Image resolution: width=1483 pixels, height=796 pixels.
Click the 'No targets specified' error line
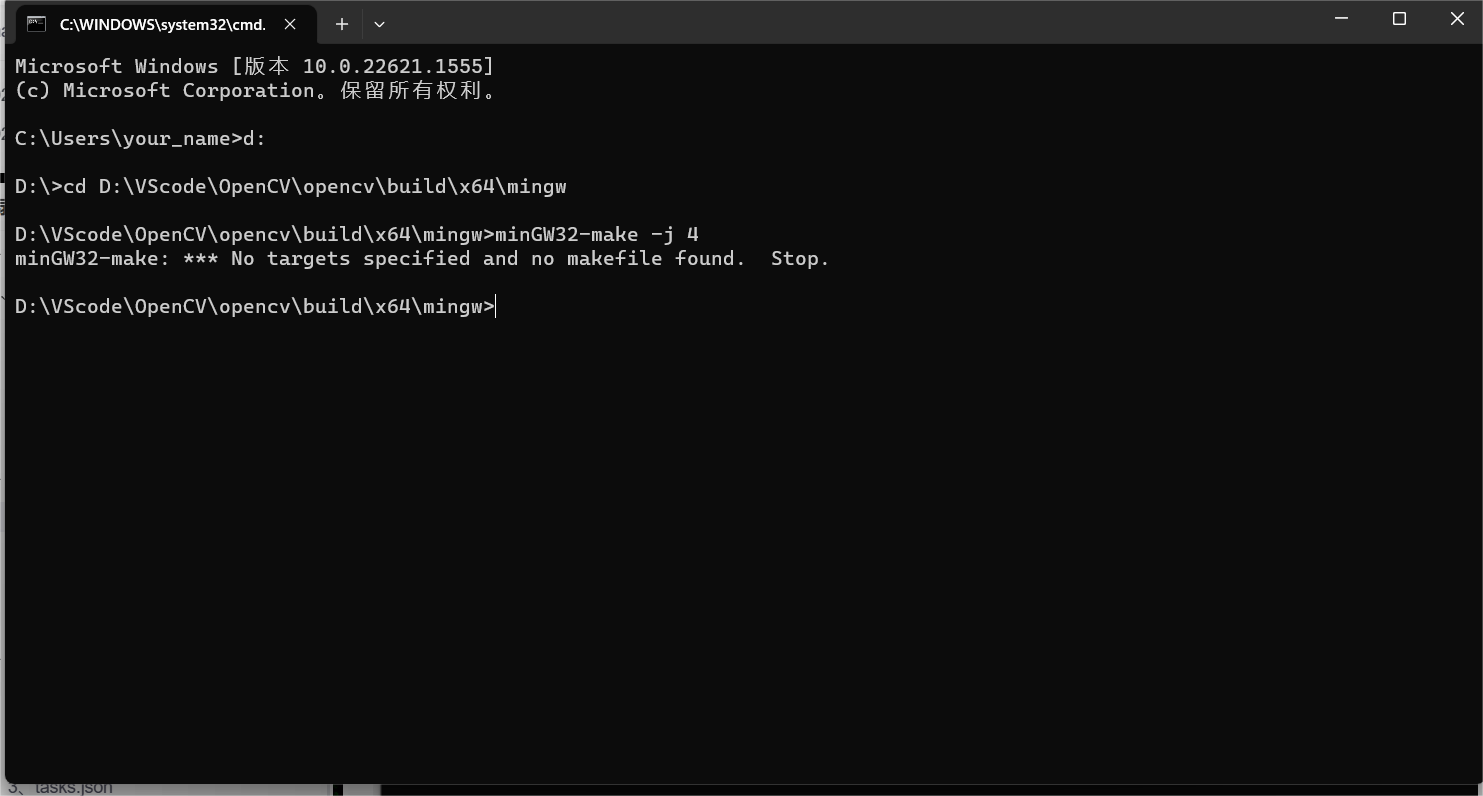[x=420, y=258]
